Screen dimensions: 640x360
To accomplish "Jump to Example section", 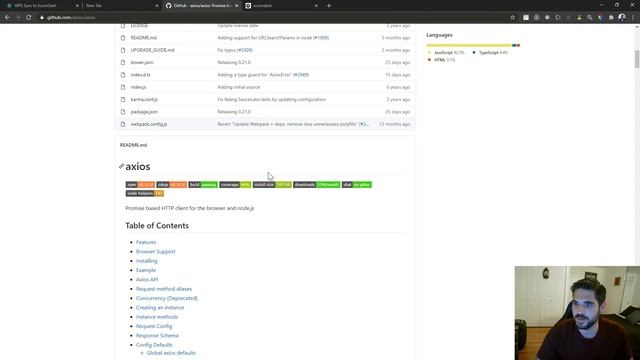I will (146, 270).
